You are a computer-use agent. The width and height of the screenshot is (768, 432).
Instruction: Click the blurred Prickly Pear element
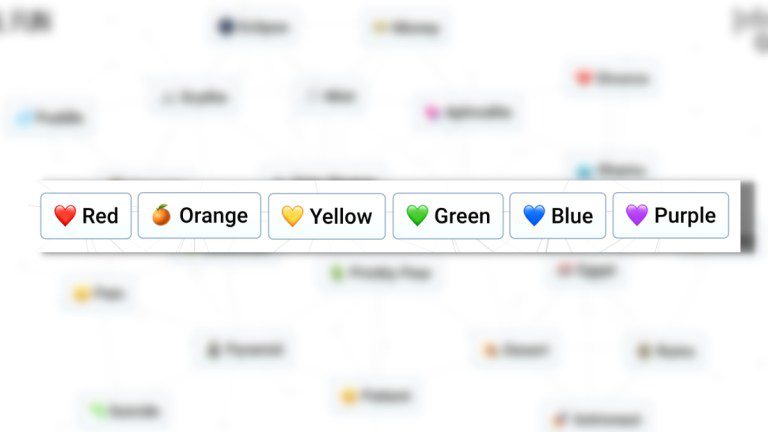pos(382,272)
